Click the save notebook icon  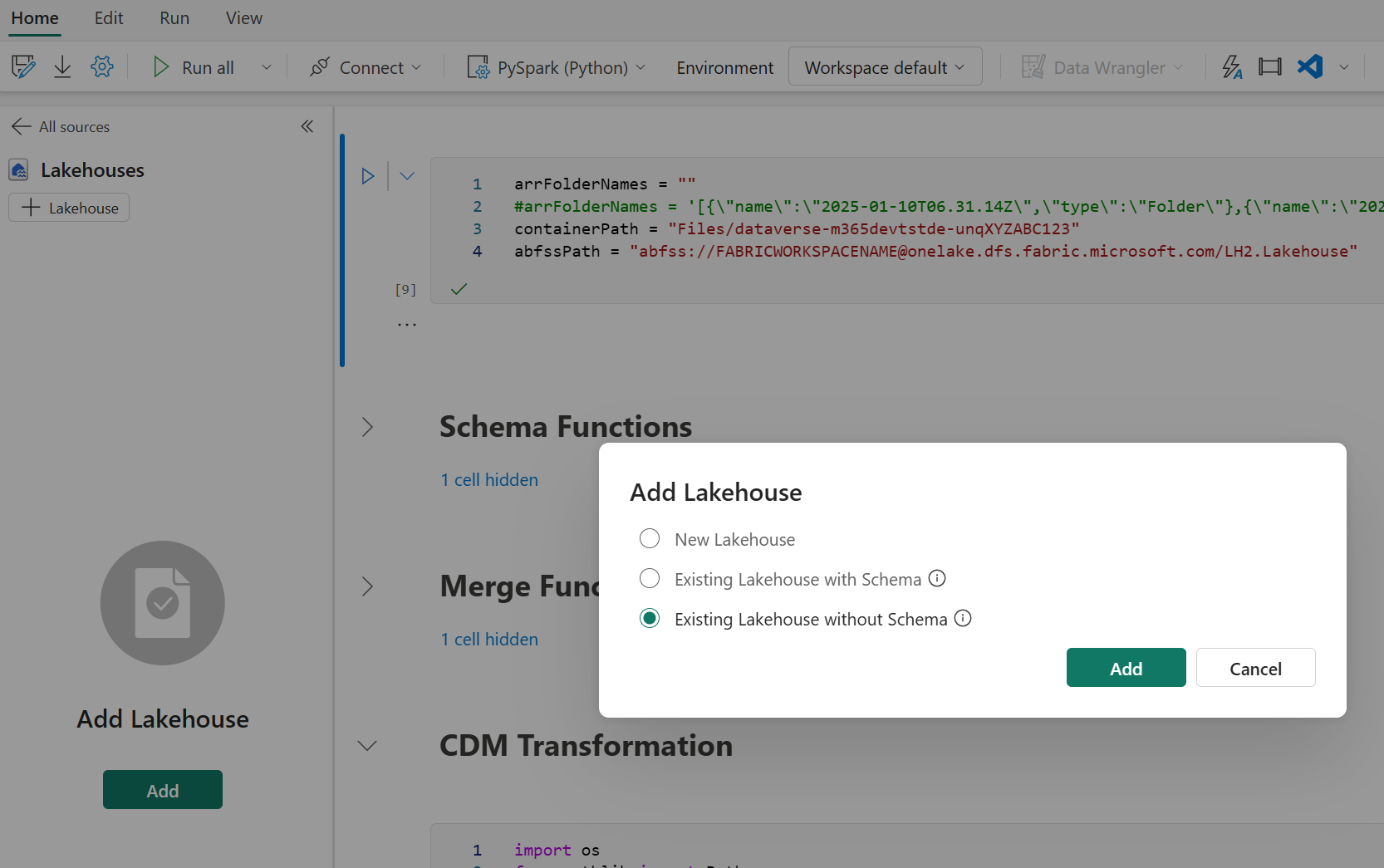(22, 66)
